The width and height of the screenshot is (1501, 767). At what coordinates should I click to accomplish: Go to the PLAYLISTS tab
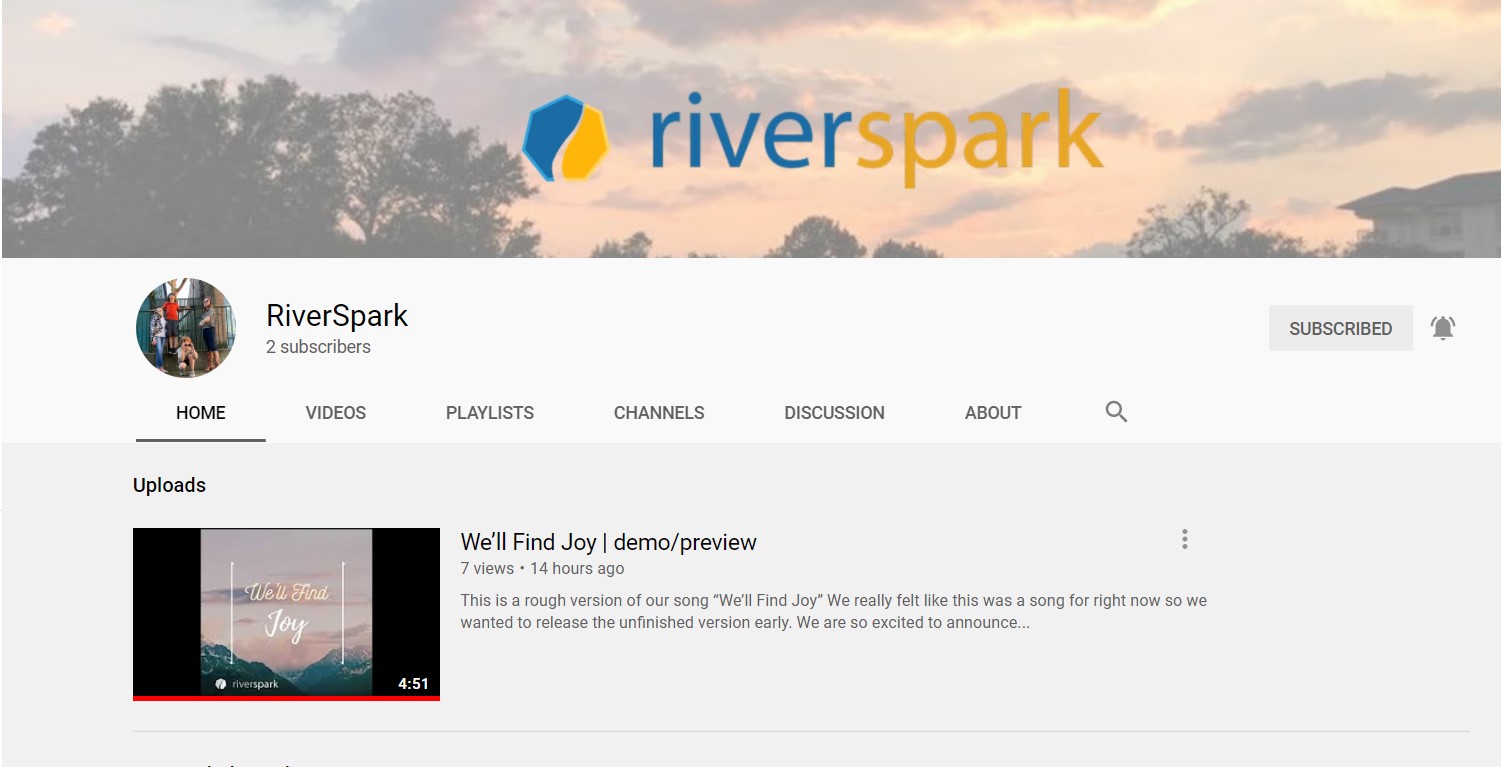point(490,413)
